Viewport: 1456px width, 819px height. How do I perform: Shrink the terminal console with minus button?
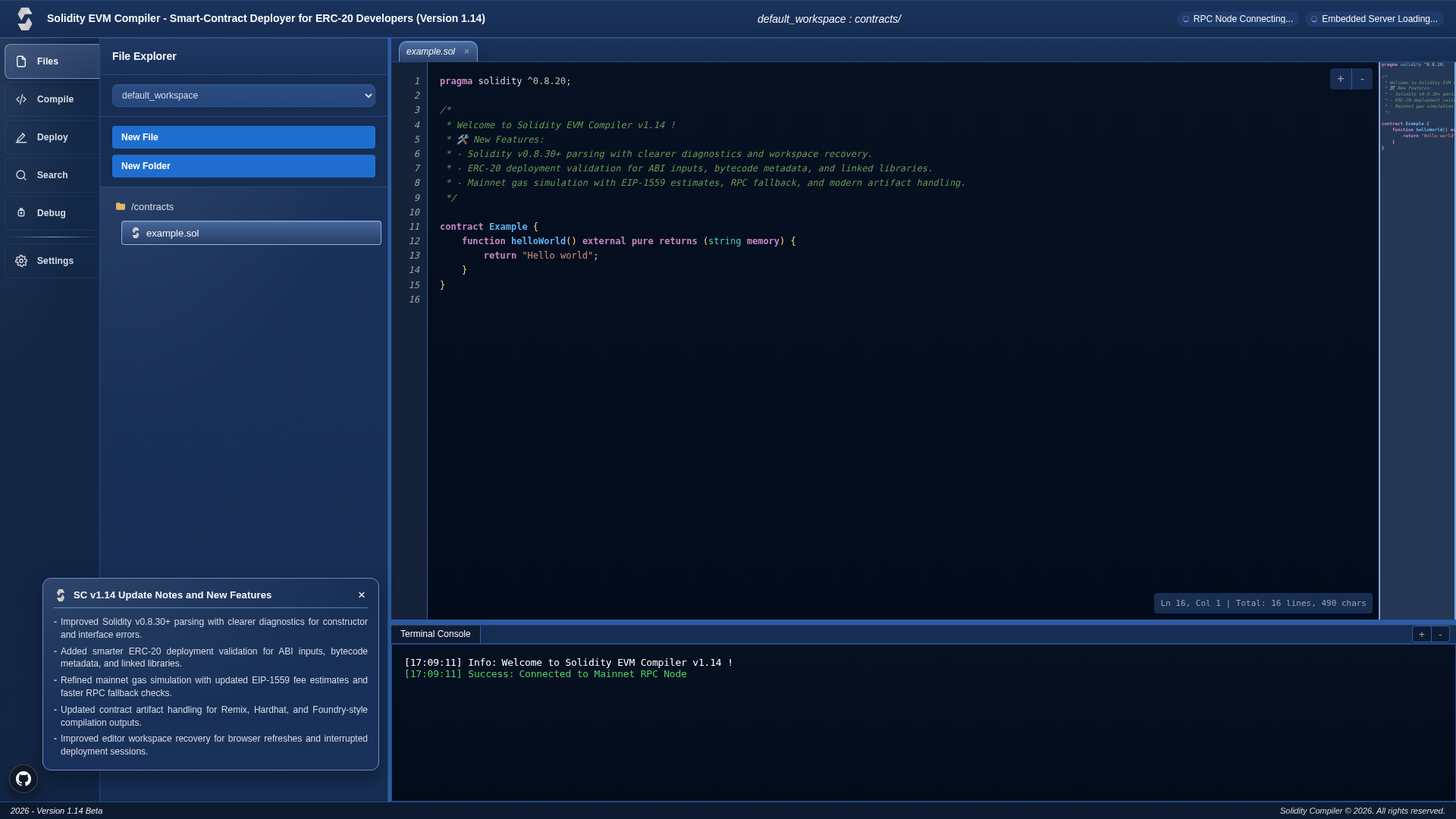1440,634
